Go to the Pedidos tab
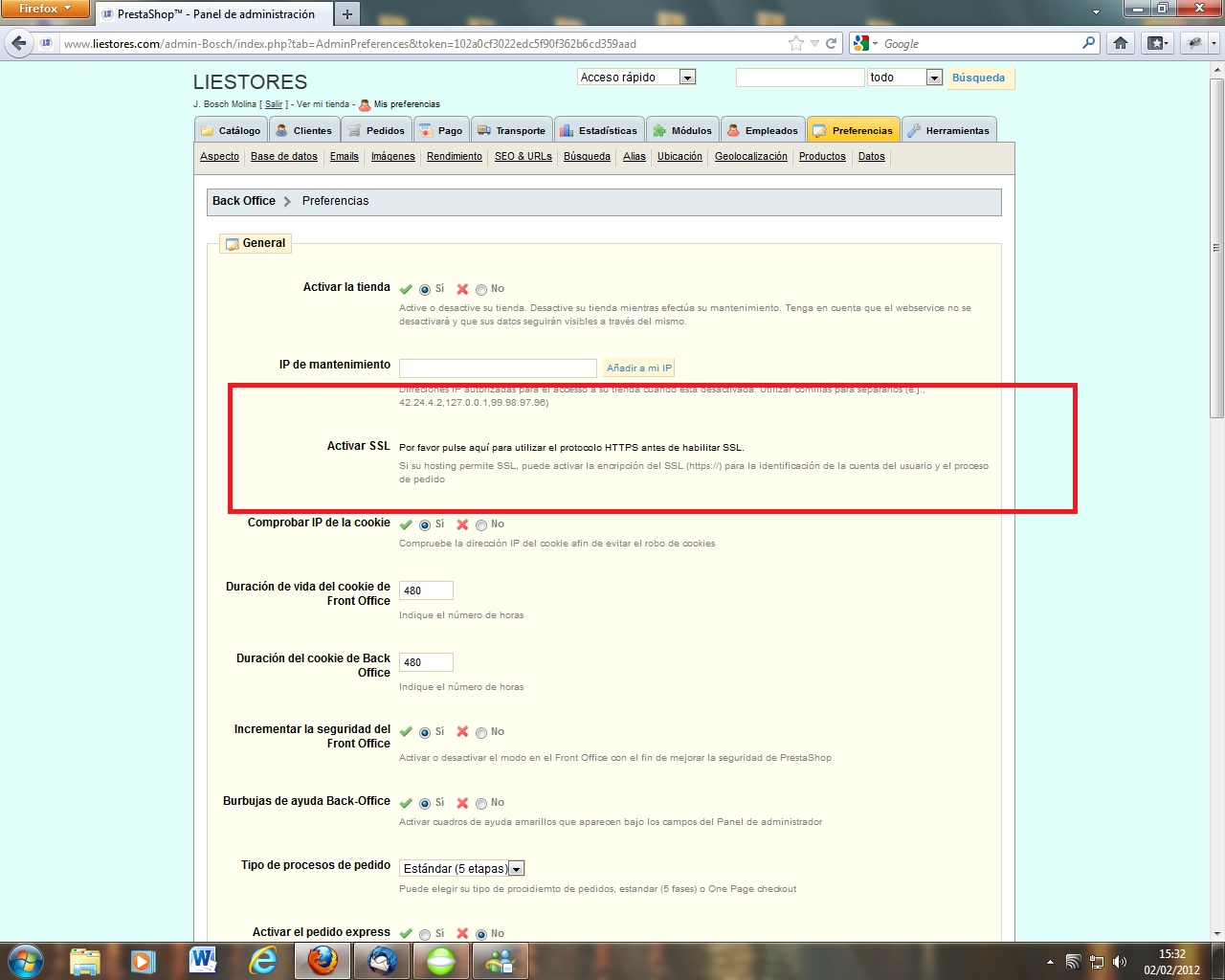Viewport: 1225px width, 980px height. [376, 130]
